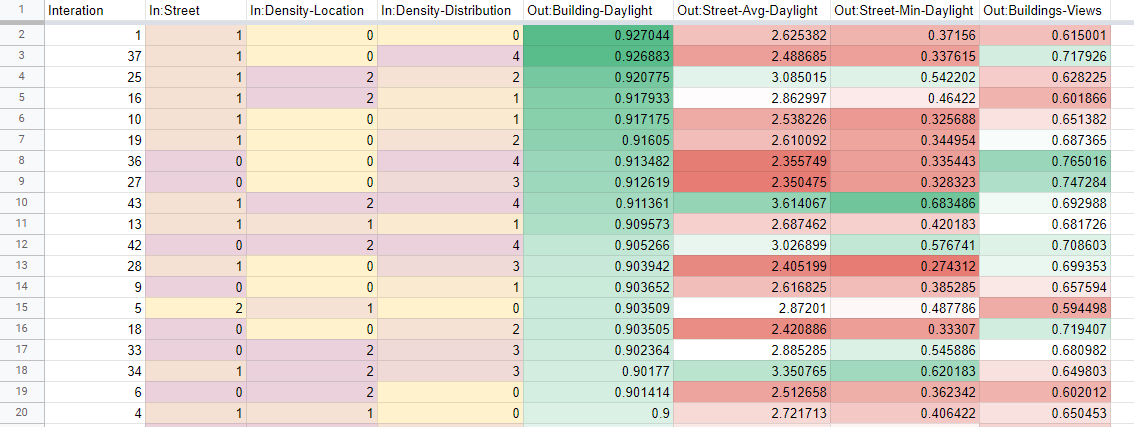Select cell containing 2.625382
The height and width of the screenshot is (427, 1134).
tap(751, 35)
